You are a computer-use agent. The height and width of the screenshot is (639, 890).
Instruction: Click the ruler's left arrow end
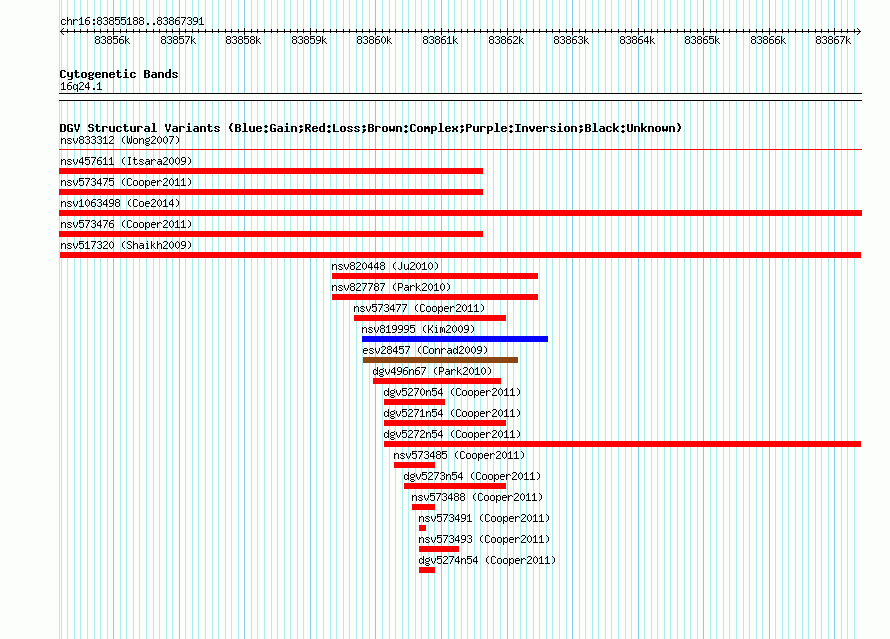click(62, 31)
